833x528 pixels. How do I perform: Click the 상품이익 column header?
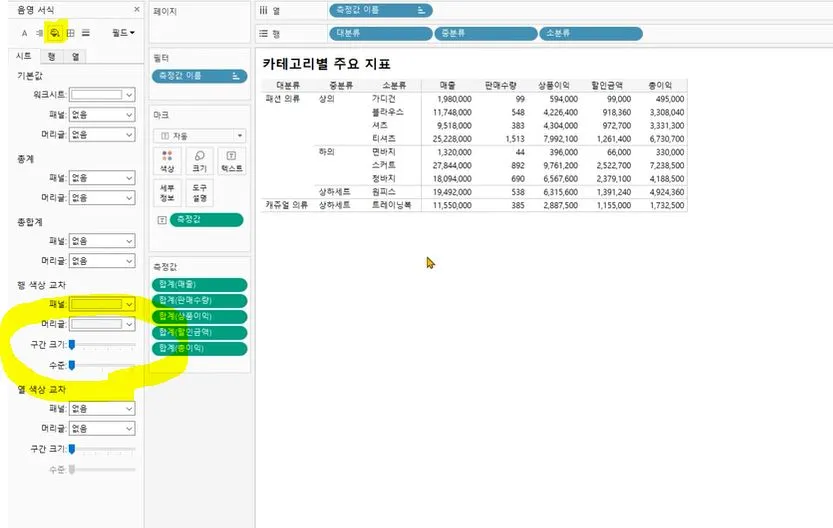[554, 86]
